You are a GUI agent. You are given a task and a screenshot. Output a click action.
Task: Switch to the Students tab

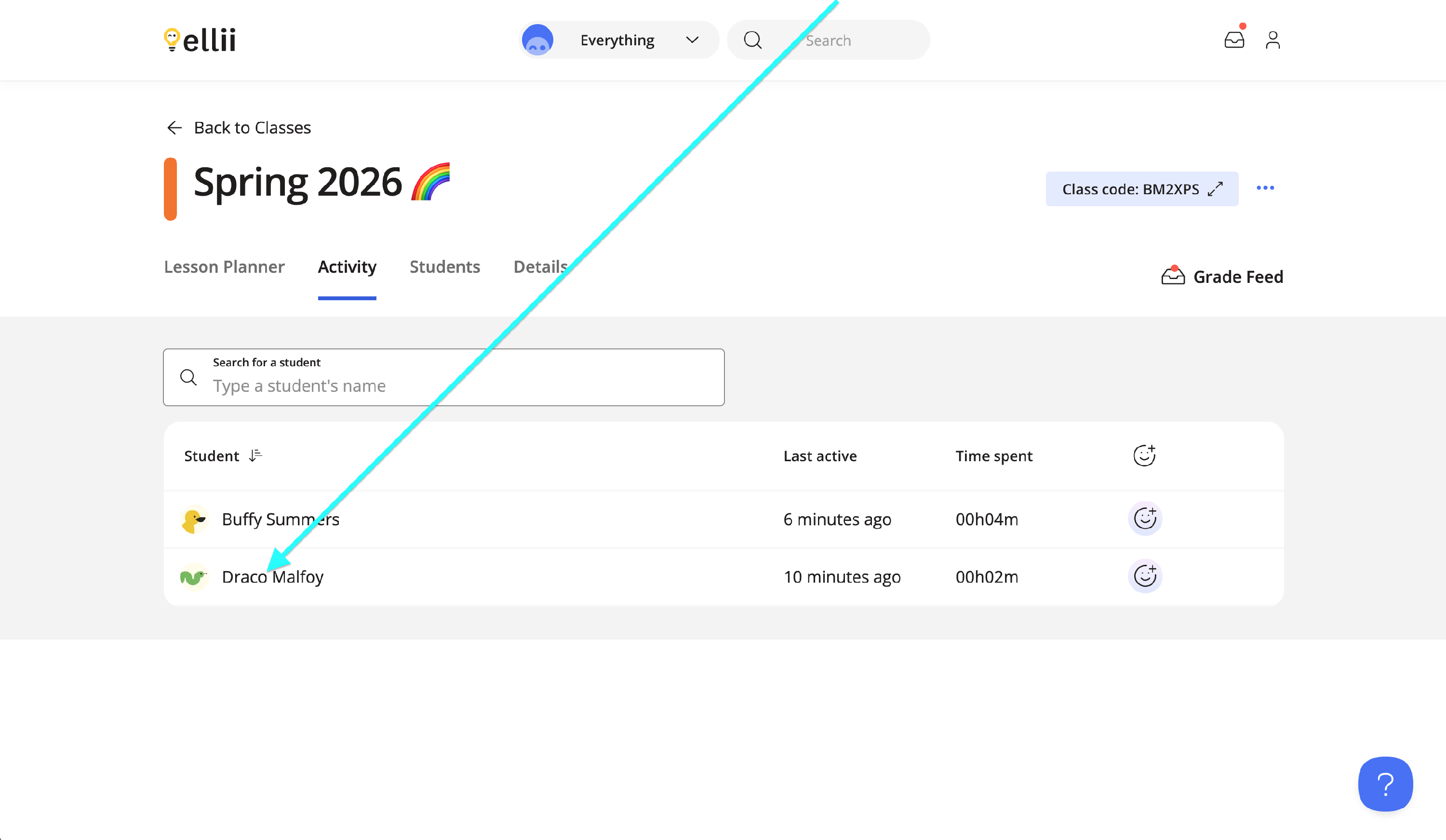click(444, 267)
